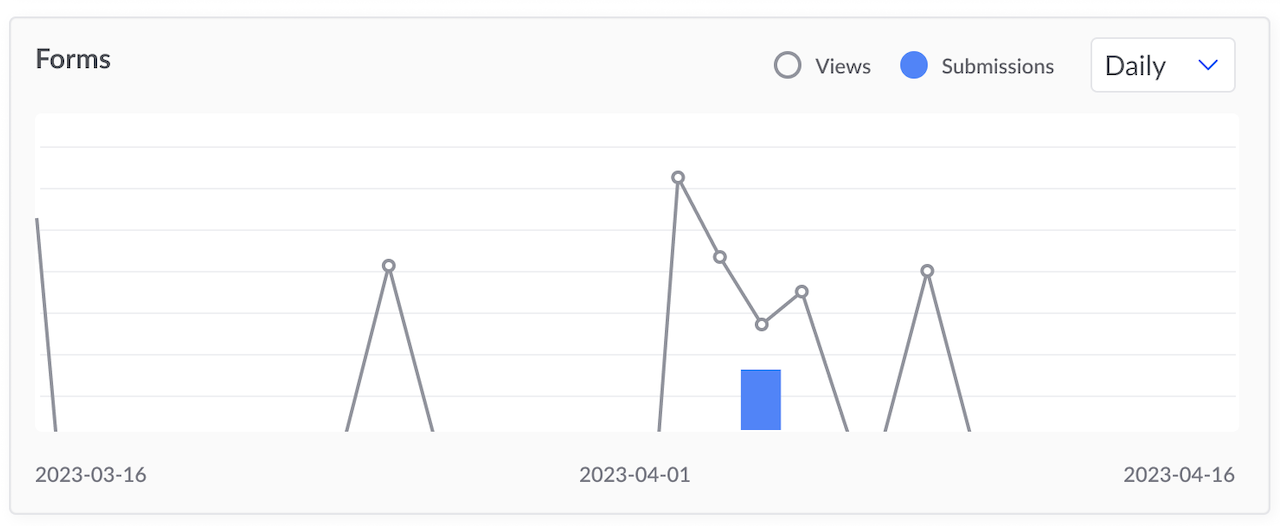The height and width of the screenshot is (526, 1280).
Task: Click the highest Views data point
Action: click(678, 178)
